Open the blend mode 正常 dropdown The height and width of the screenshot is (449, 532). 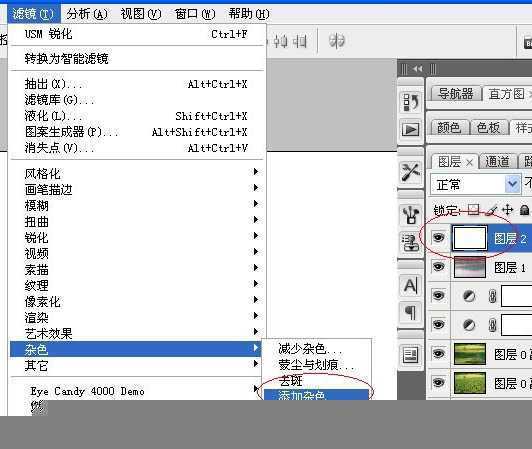pyautogui.click(x=475, y=185)
